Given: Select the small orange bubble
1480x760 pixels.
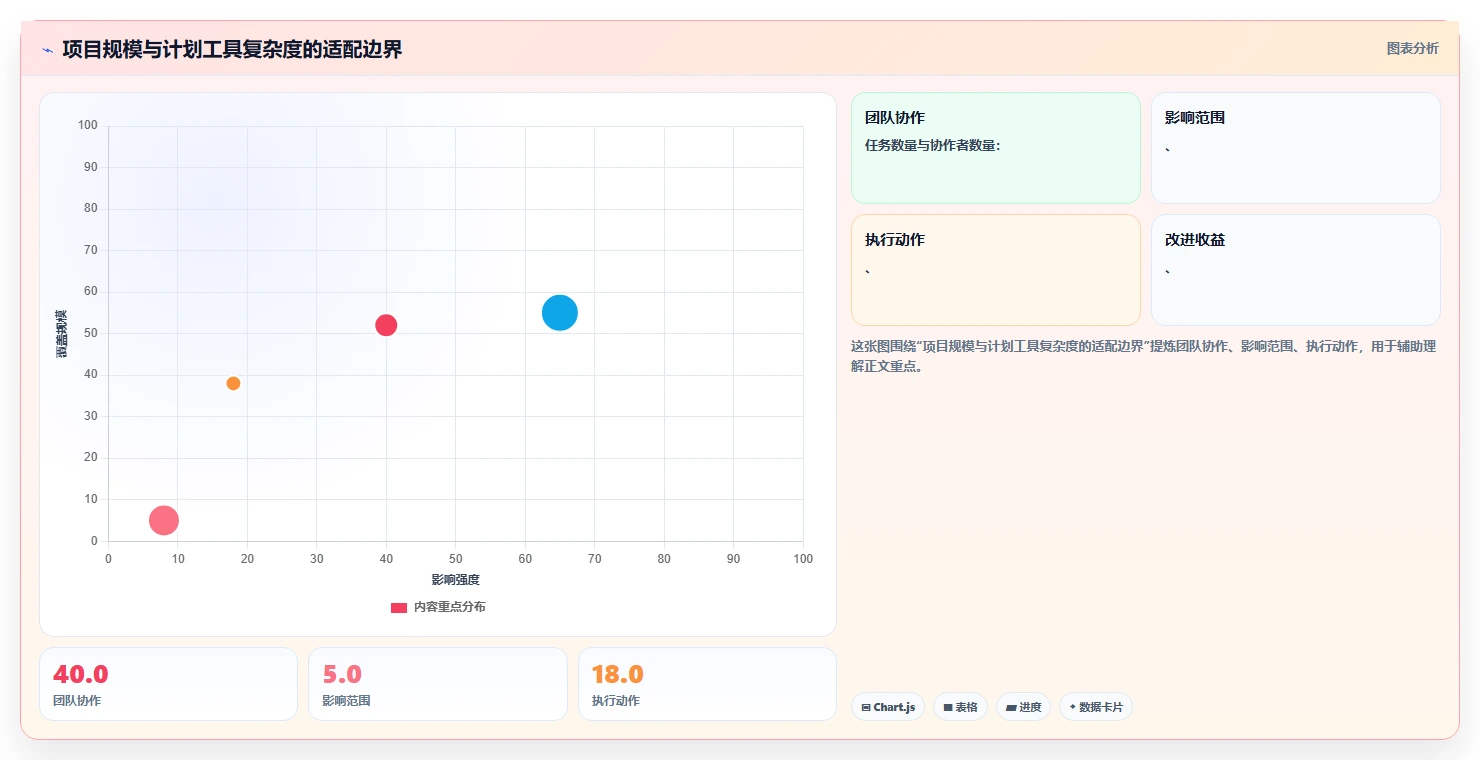Looking at the screenshot, I should click(233, 383).
